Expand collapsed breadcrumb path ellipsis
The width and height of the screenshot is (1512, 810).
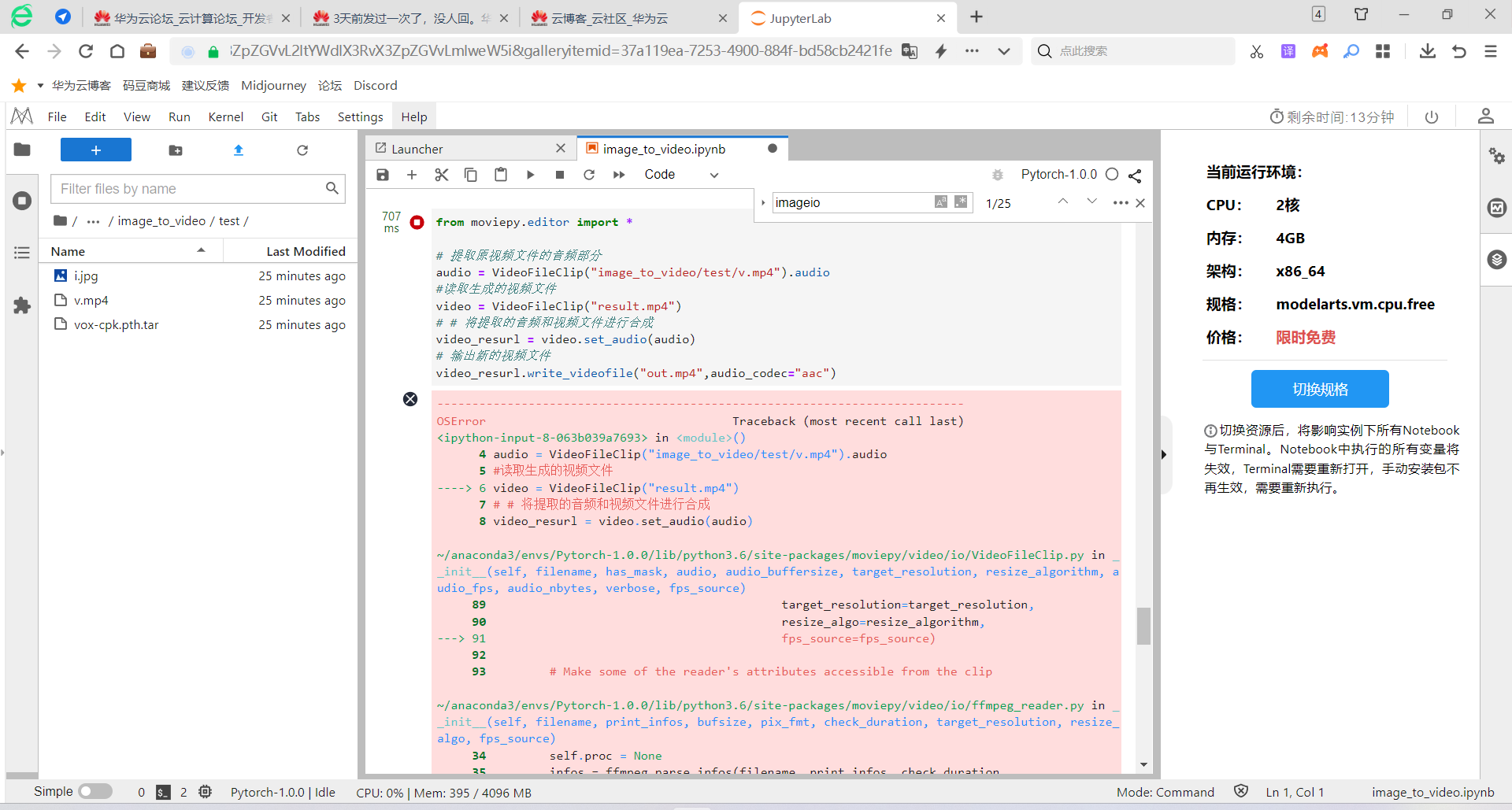click(x=93, y=221)
